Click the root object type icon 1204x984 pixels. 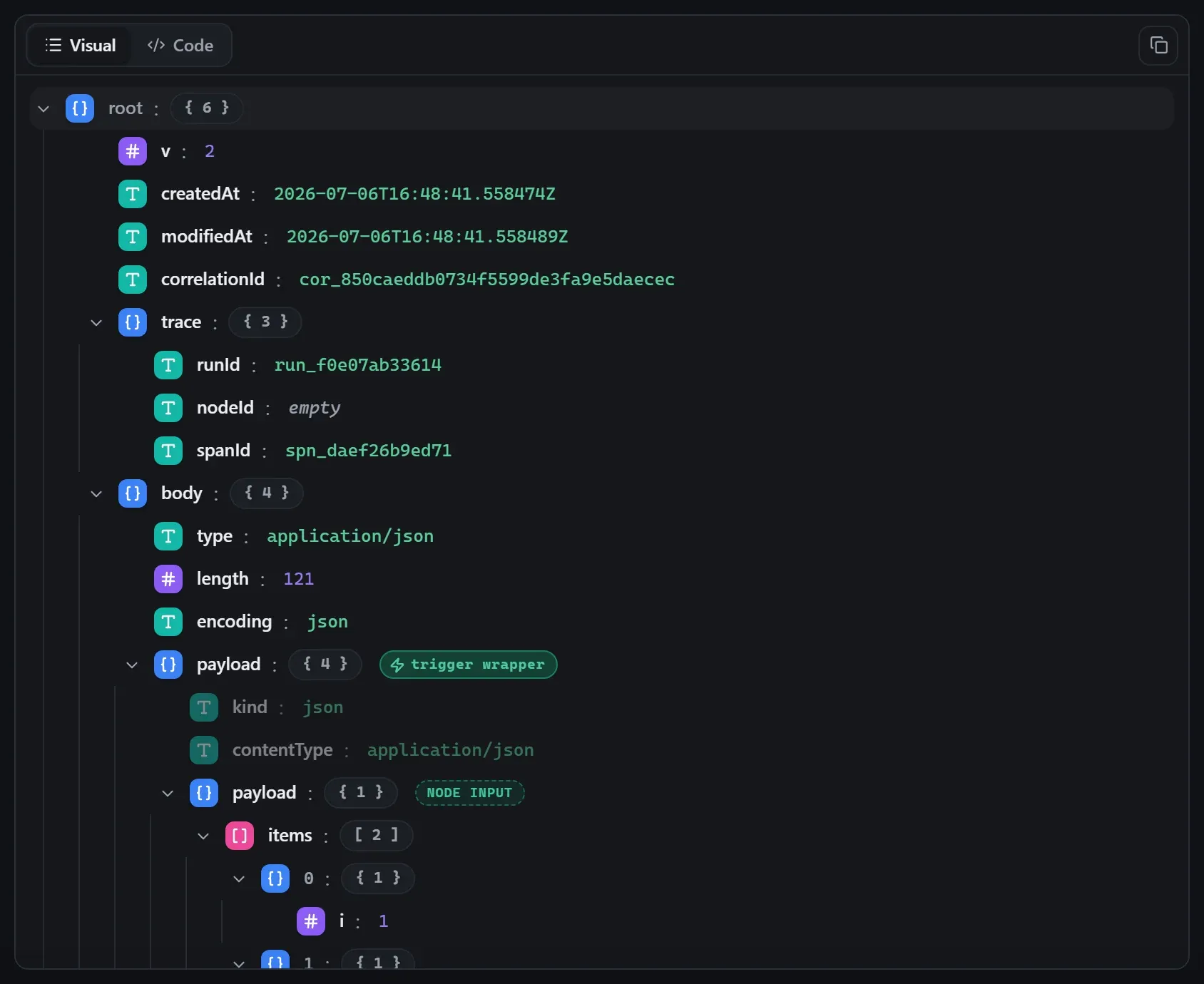tap(80, 108)
